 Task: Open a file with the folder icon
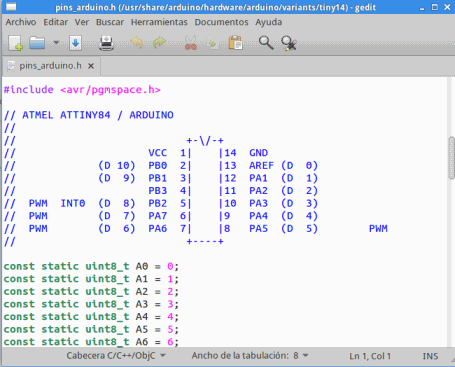[x=37, y=43]
